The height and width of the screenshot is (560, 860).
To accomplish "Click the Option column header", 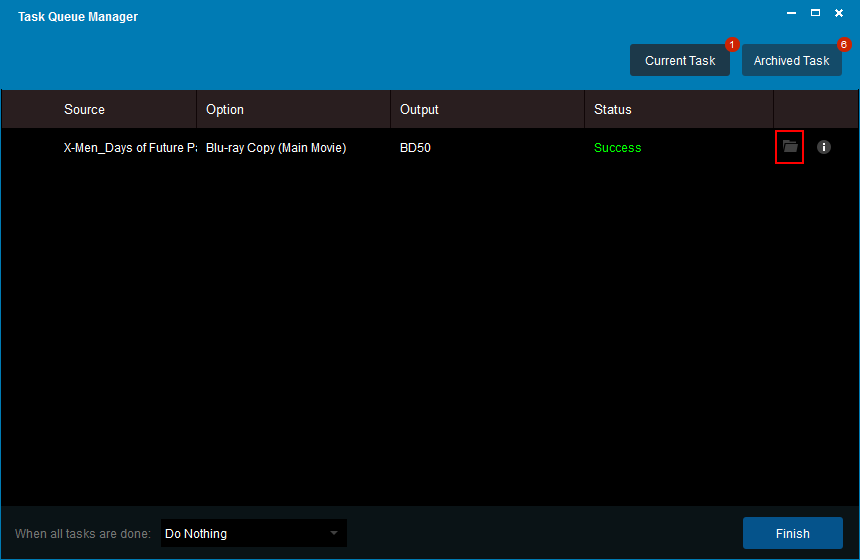I will pos(225,109).
